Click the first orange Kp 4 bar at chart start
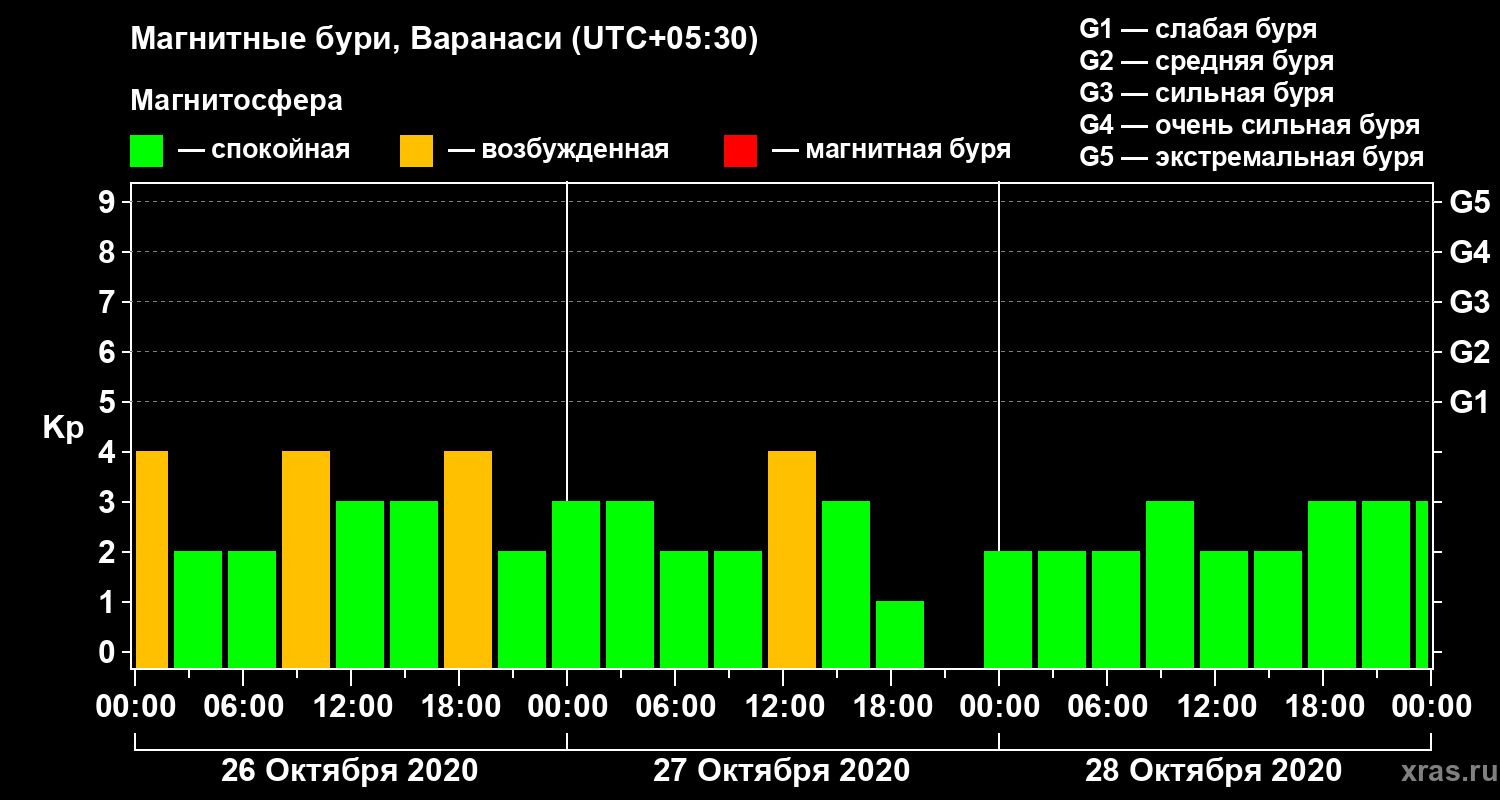 (x=151, y=560)
